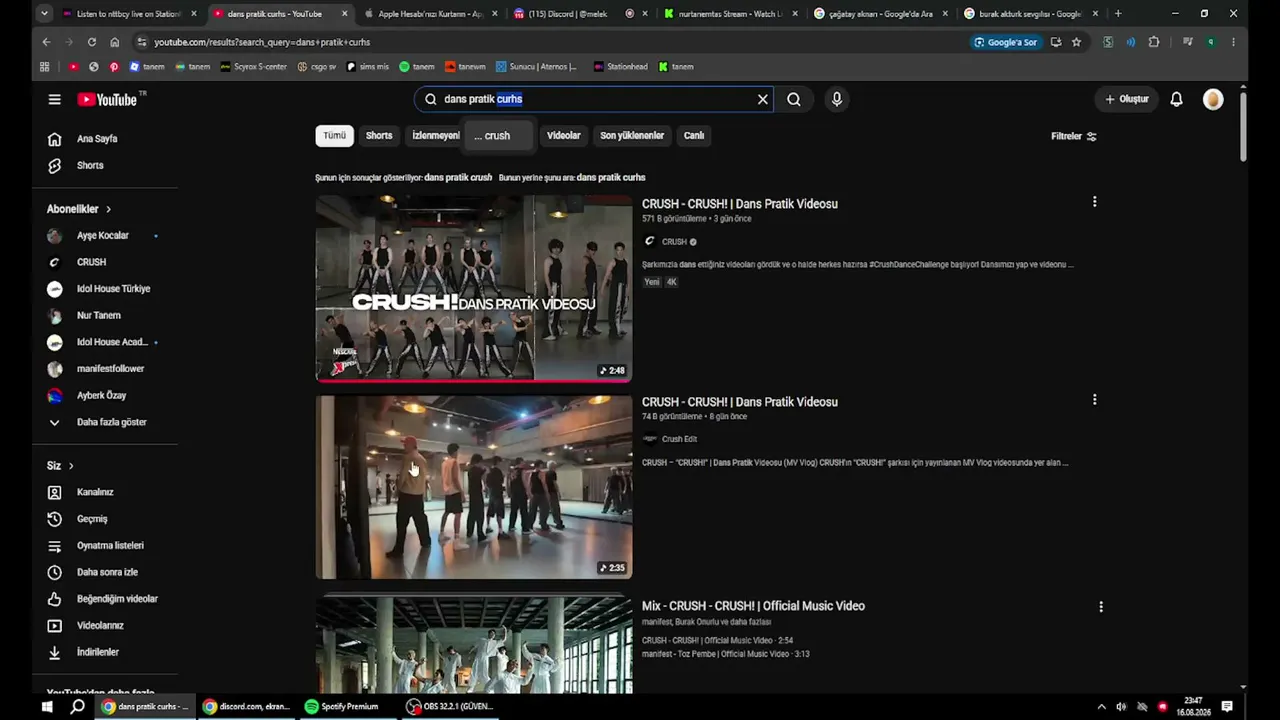Image resolution: width=1280 pixels, height=720 pixels.
Task: Click inside the YouTube search field
Action: click(x=596, y=99)
